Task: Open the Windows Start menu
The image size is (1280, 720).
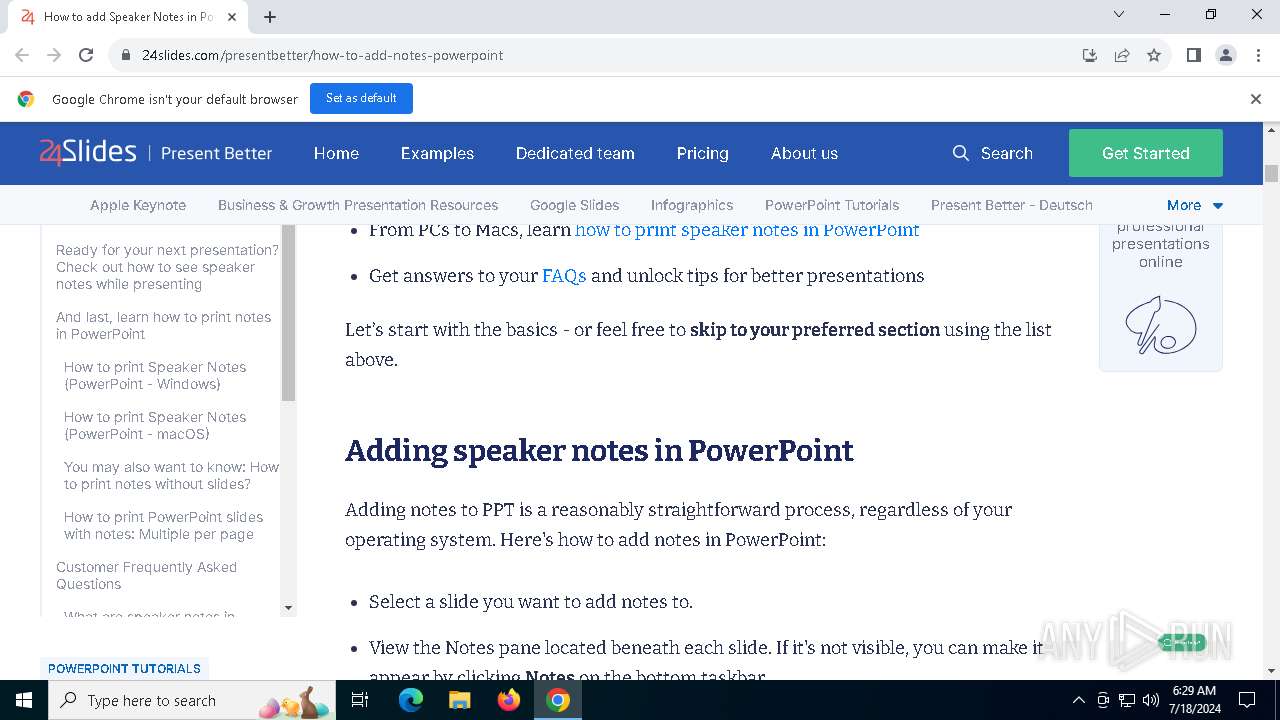Action: [24, 700]
